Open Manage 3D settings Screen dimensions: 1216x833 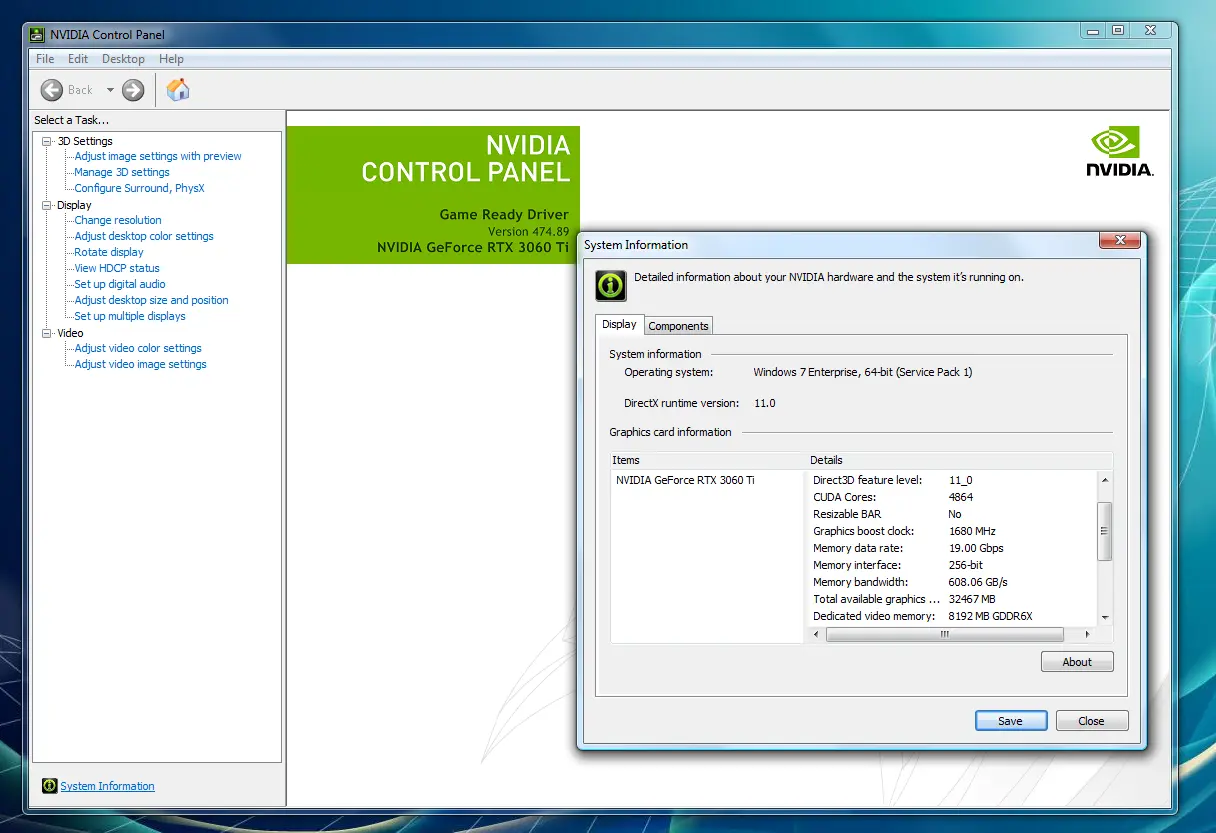(x=122, y=172)
